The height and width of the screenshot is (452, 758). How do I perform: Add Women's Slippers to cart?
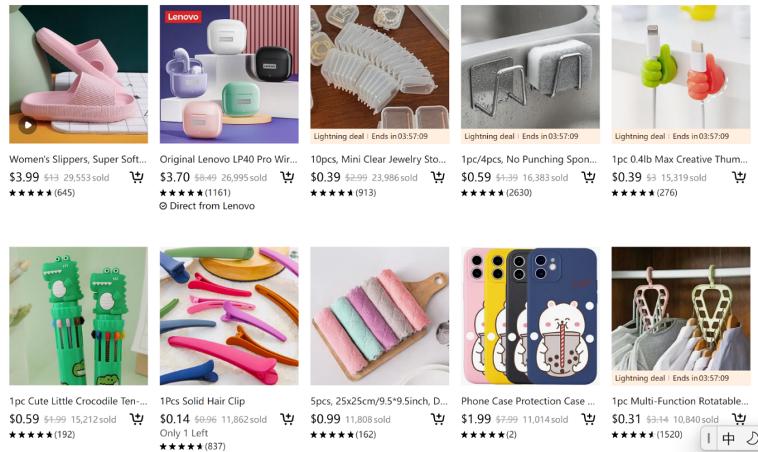click(137, 177)
